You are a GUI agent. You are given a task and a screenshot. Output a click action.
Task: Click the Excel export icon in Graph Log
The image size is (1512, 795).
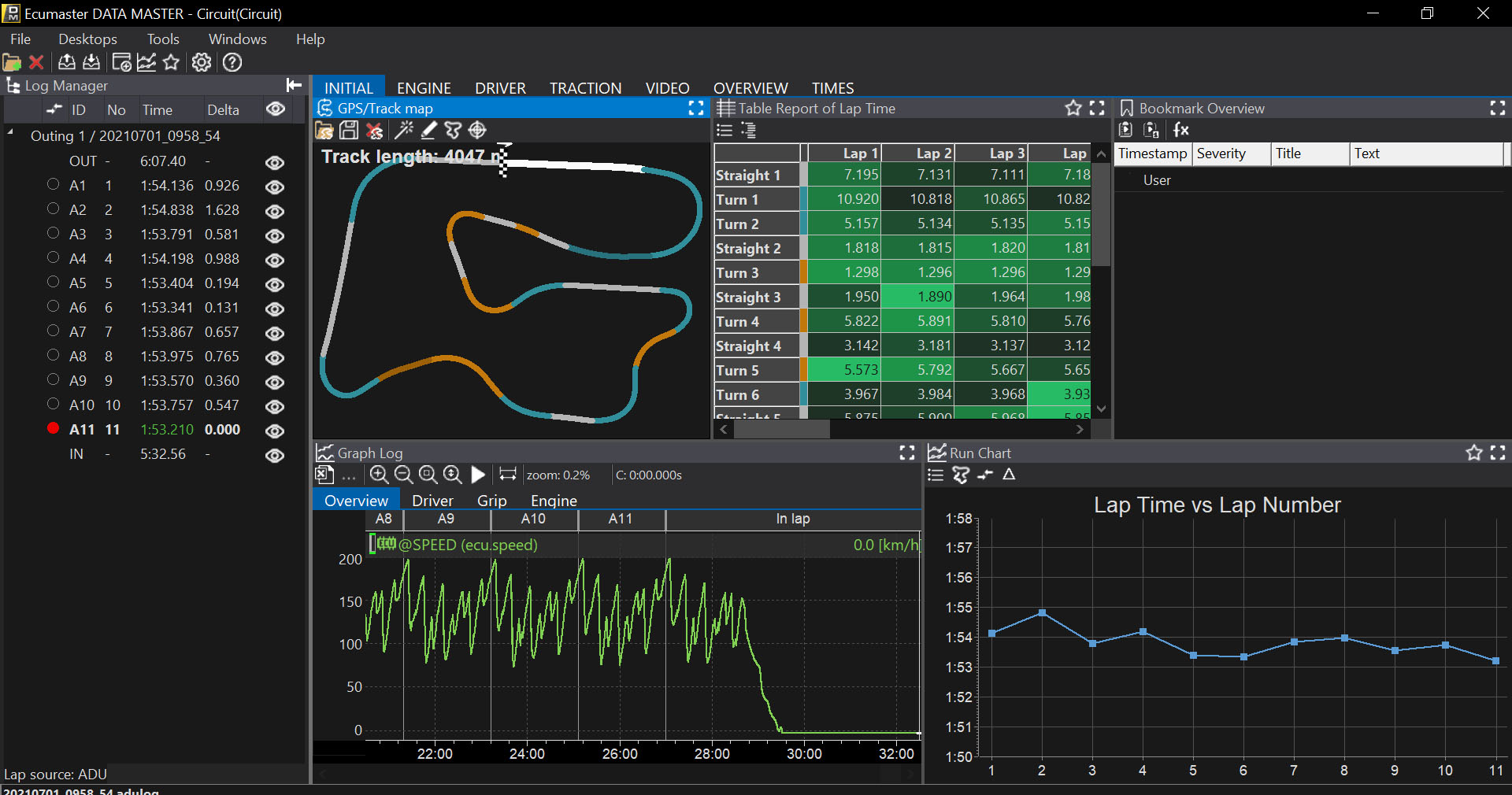point(324,475)
